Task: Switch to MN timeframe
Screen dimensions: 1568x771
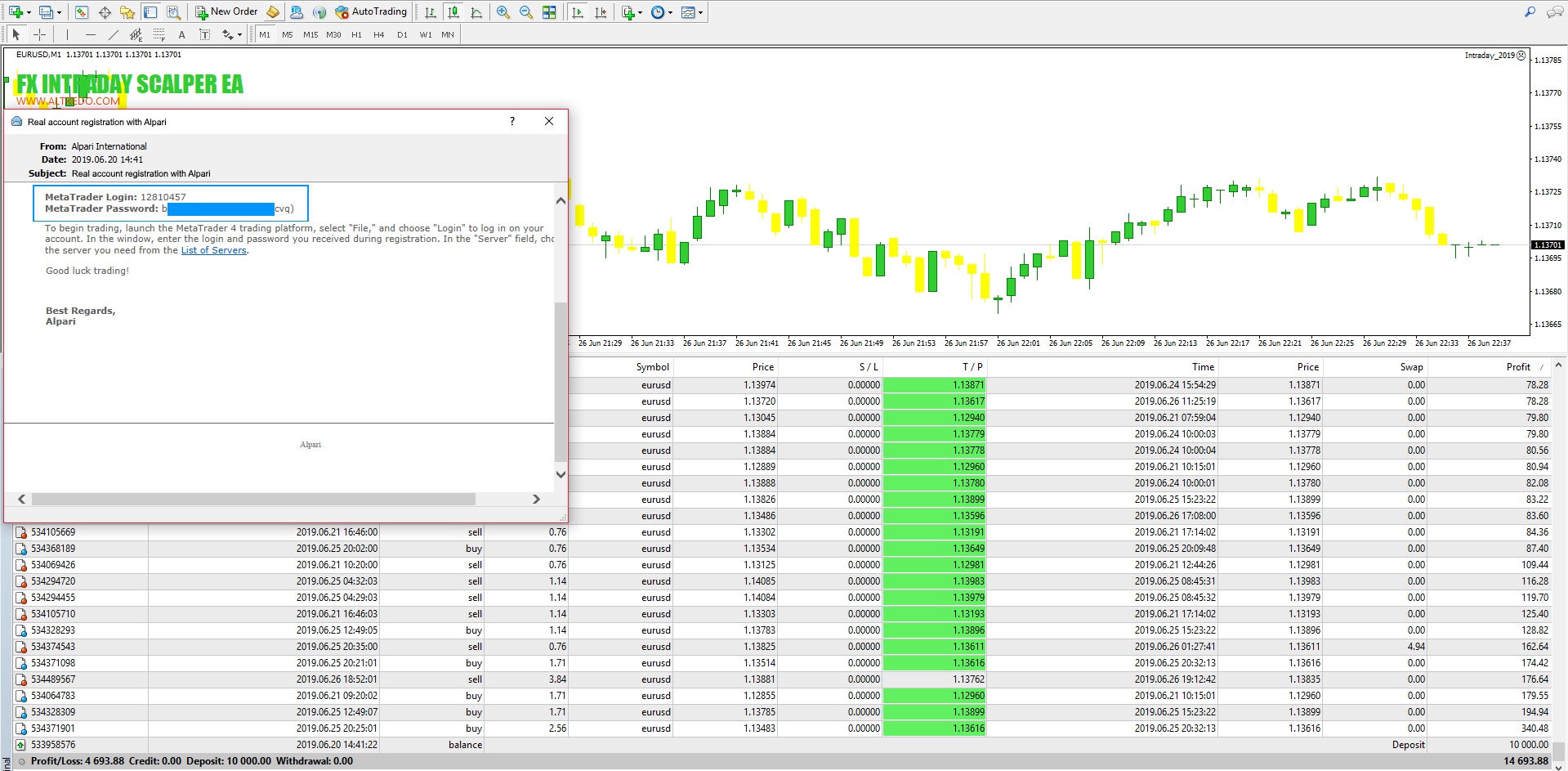Action: click(x=448, y=34)
